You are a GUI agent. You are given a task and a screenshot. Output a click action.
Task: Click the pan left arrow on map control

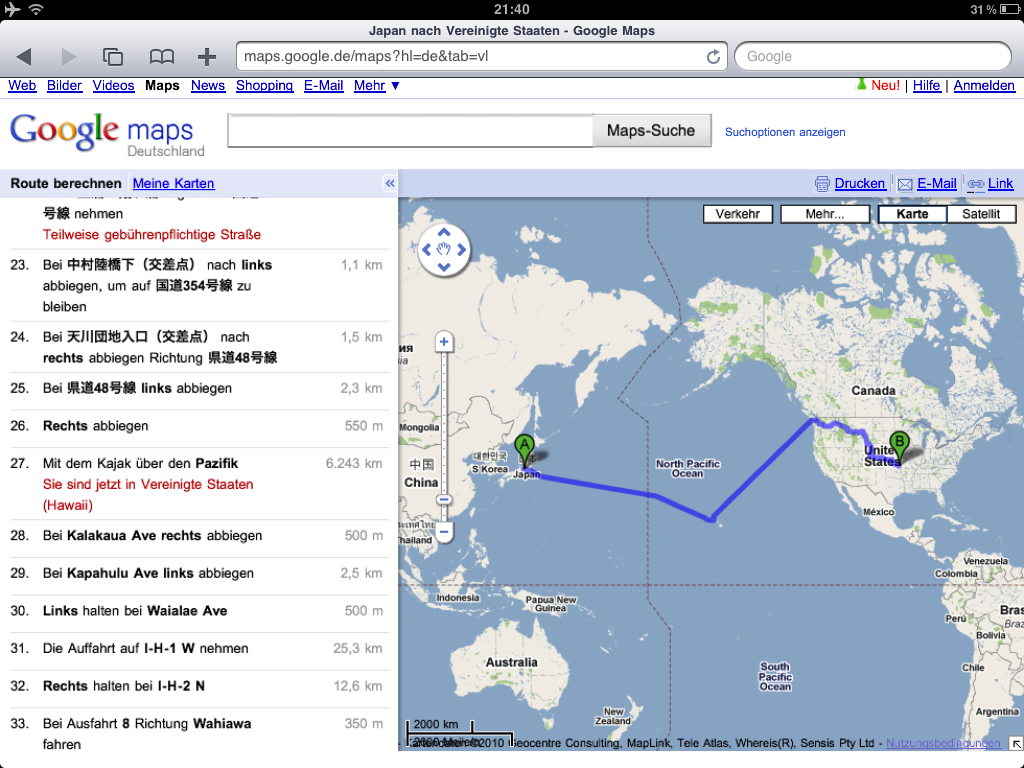(x=427, y=249)
